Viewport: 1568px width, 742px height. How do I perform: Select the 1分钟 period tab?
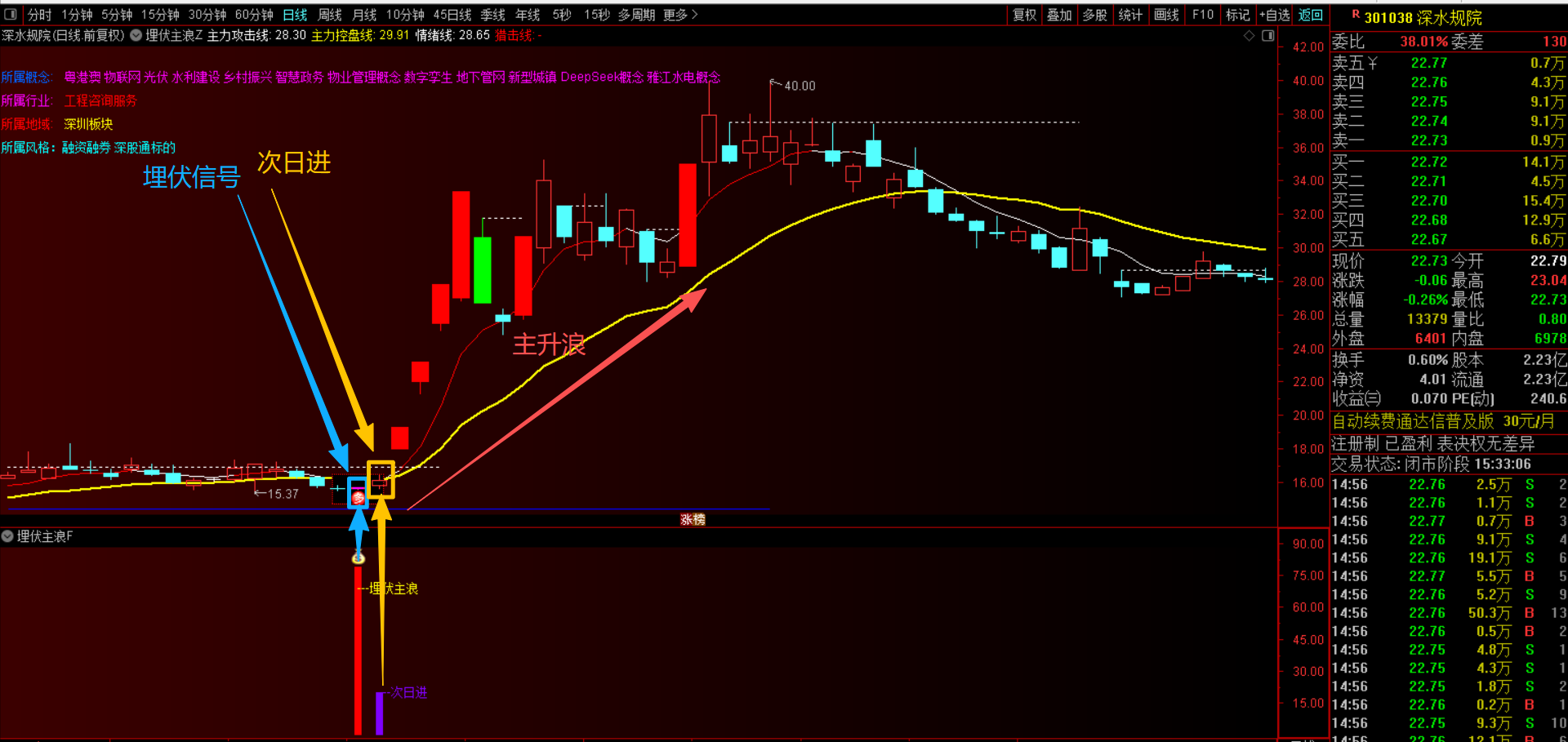tap(77, 15)
